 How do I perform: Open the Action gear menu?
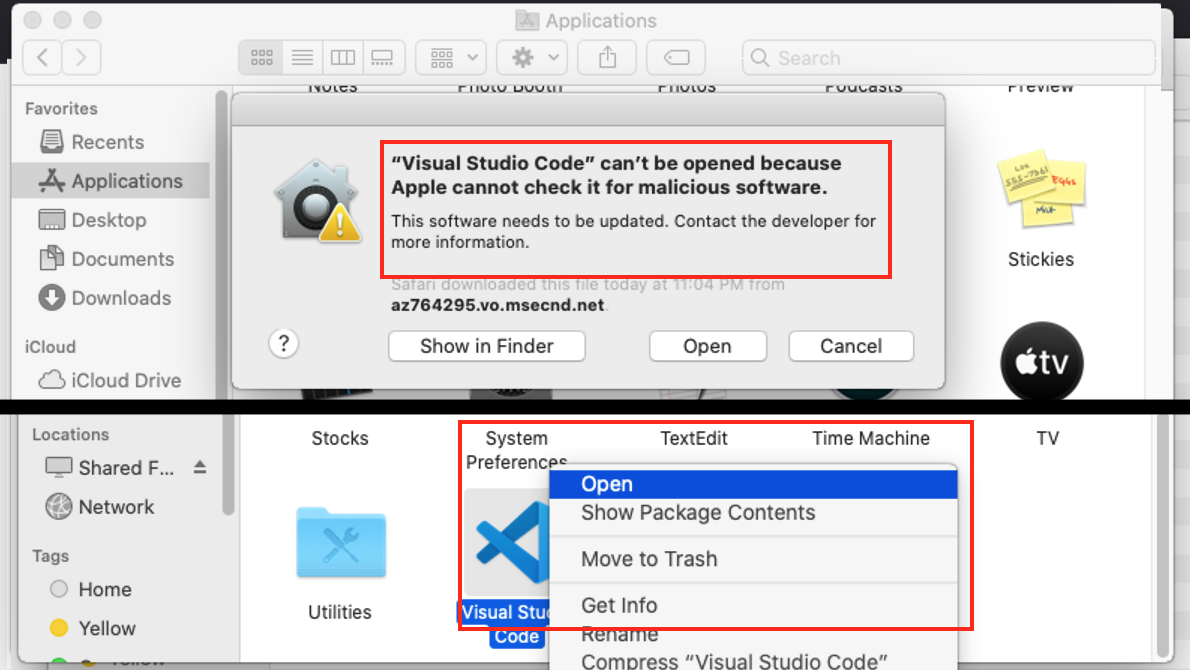(531, 58)
